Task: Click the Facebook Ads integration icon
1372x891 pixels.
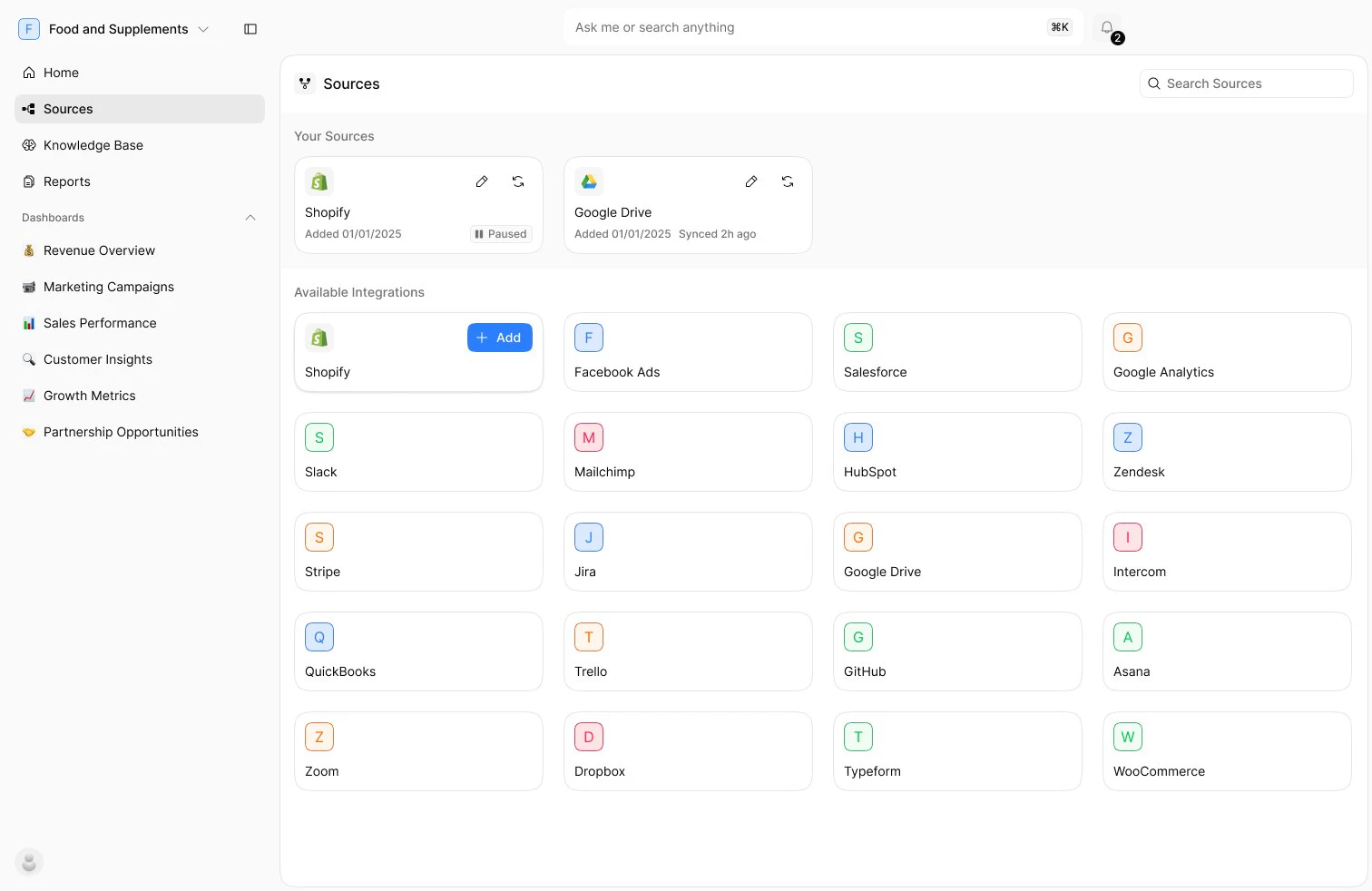Action: tap(589, 338)
